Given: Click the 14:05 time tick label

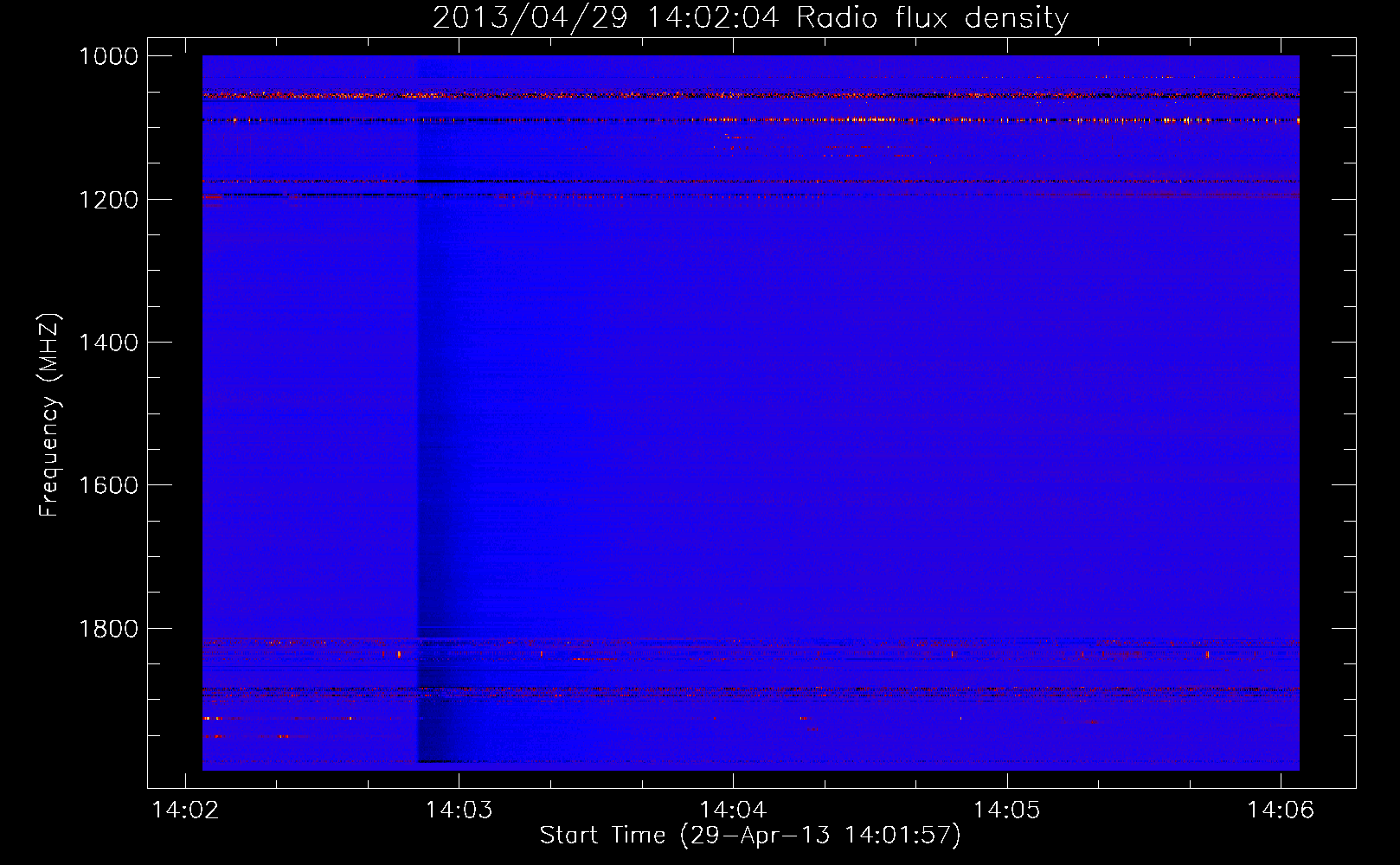Looking at the screenshot, I should (1006, 810).
